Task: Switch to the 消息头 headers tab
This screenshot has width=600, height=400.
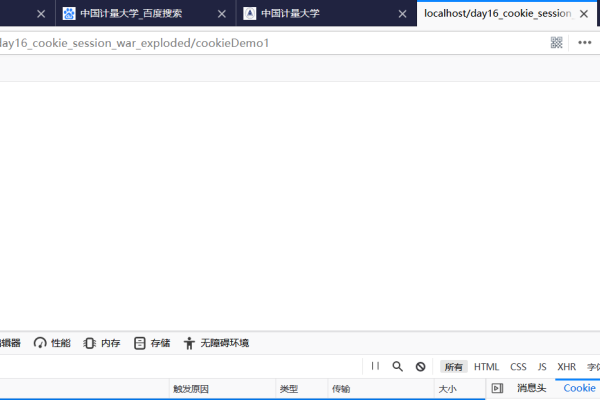Action: coord(532,388)
